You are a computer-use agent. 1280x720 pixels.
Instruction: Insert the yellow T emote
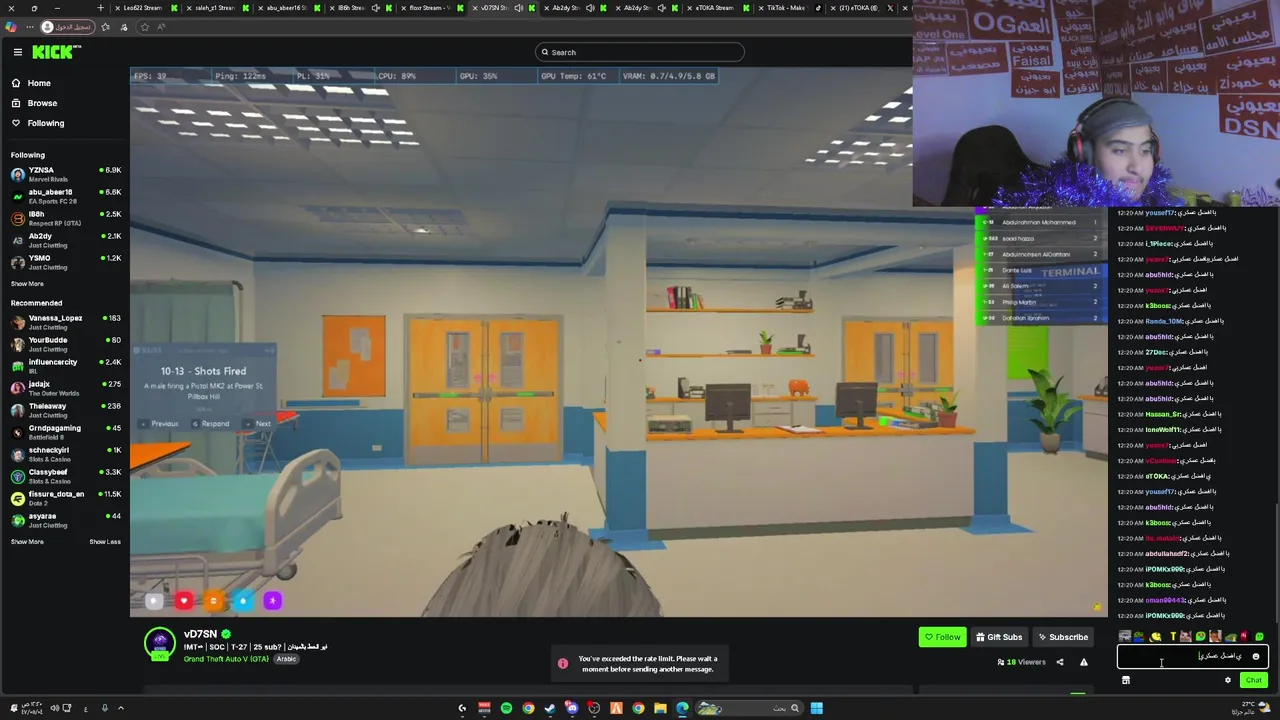click(x=1172, y=637)
